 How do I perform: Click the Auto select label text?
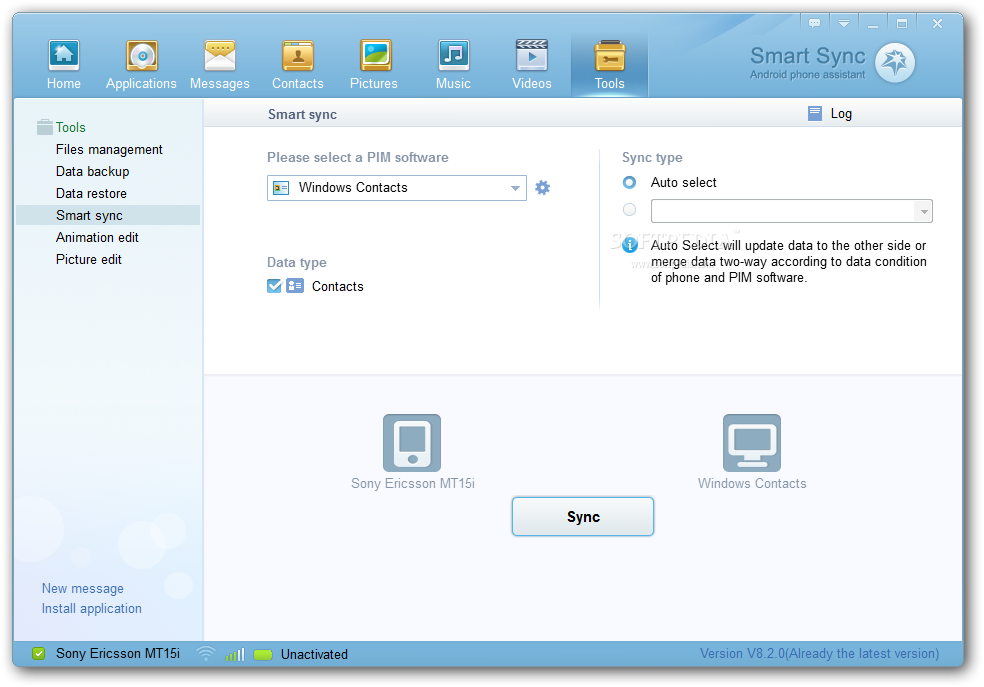[683, 183]
